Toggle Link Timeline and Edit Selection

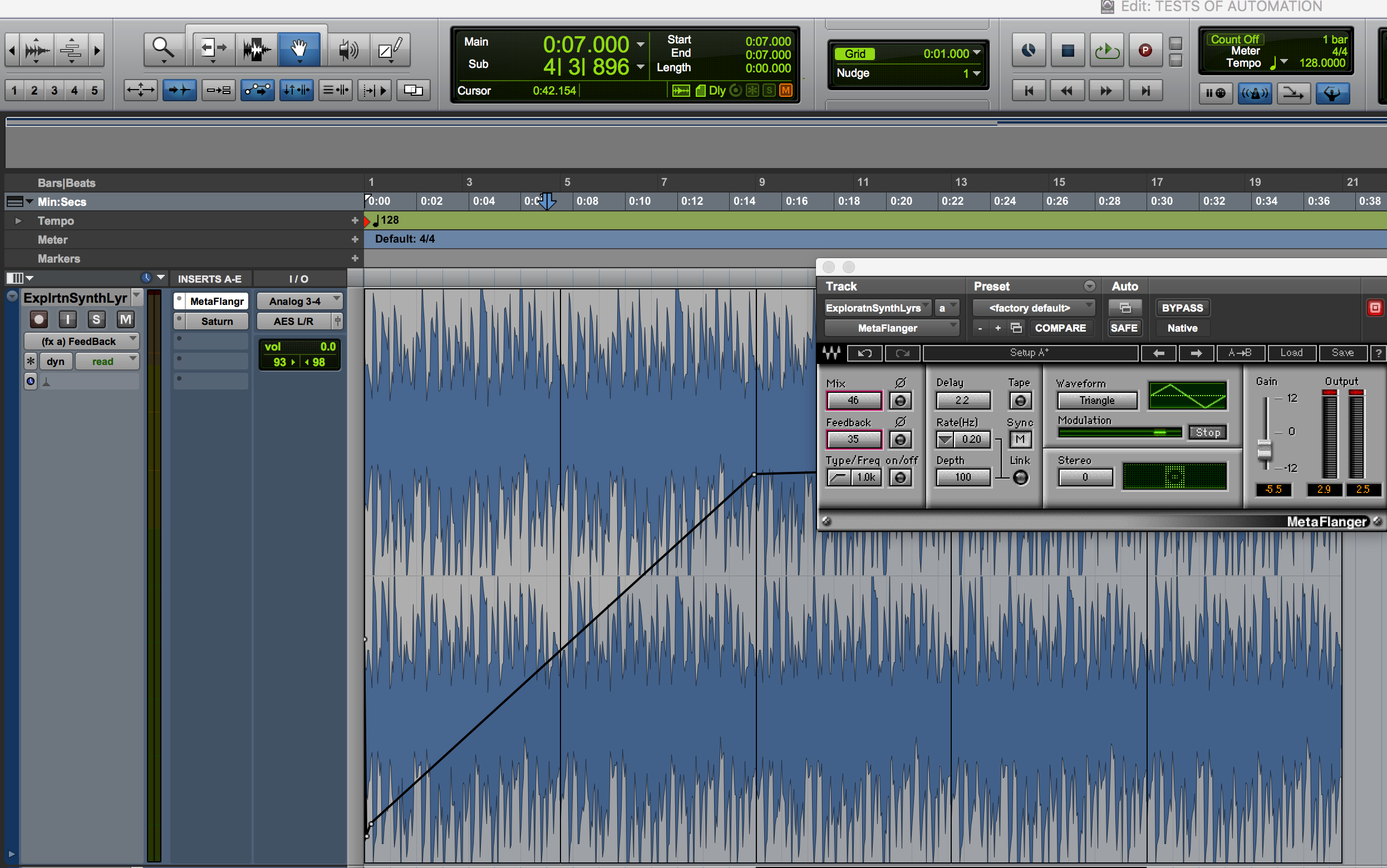296,90
